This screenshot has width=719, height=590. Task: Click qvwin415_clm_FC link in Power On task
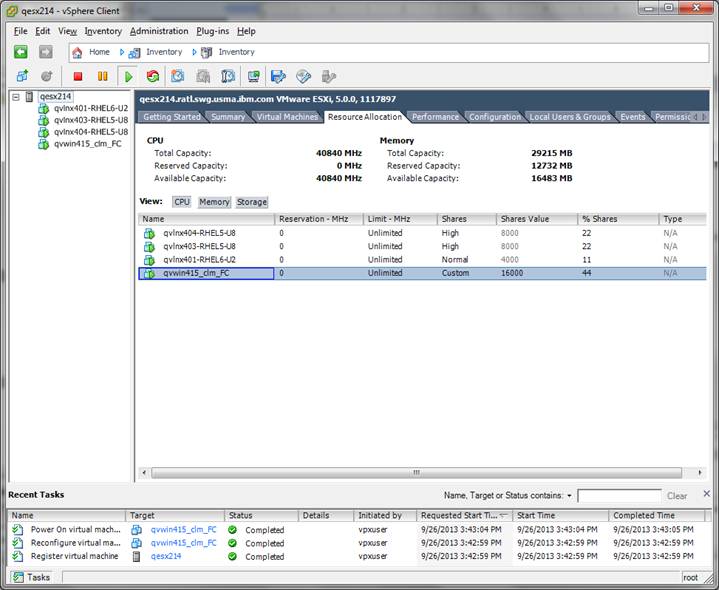click(183, 529)
